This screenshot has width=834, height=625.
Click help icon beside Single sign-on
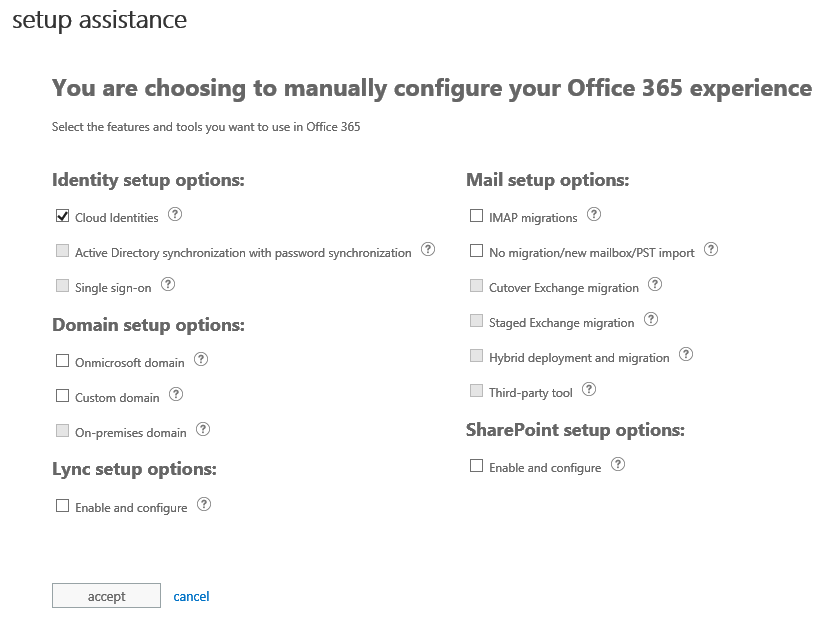168,285
